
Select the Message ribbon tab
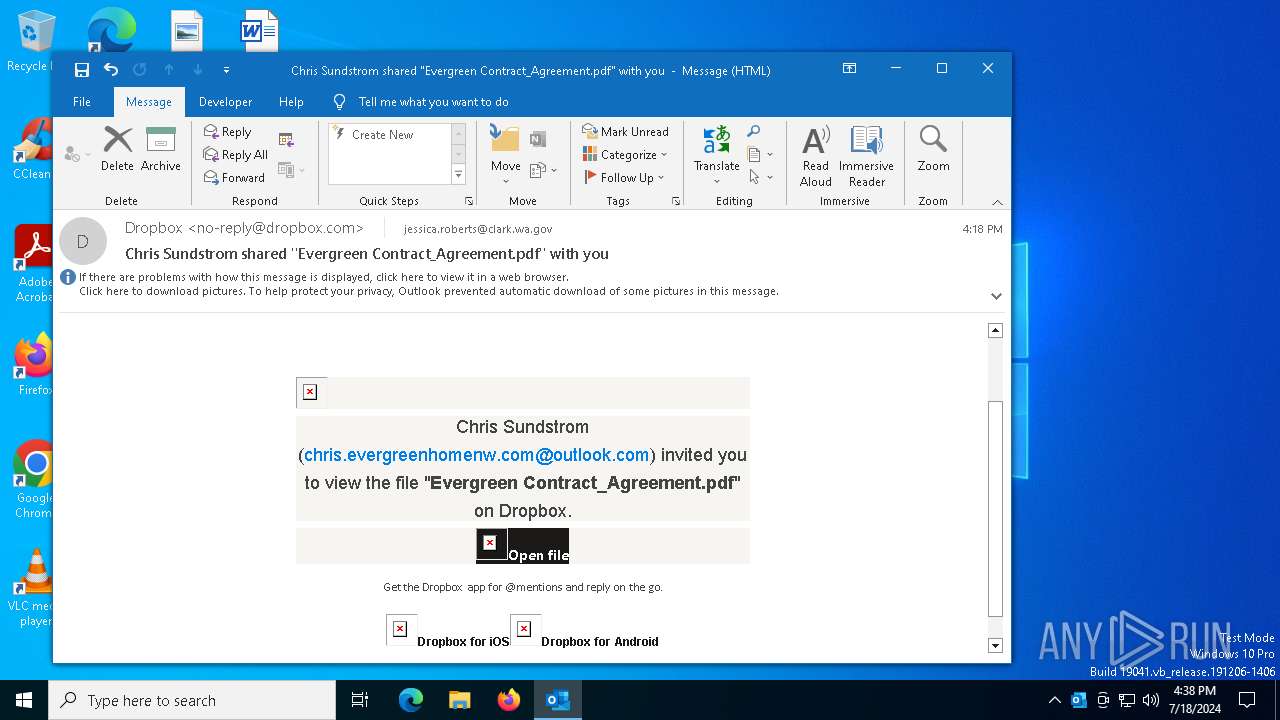(x=149, y=102)
